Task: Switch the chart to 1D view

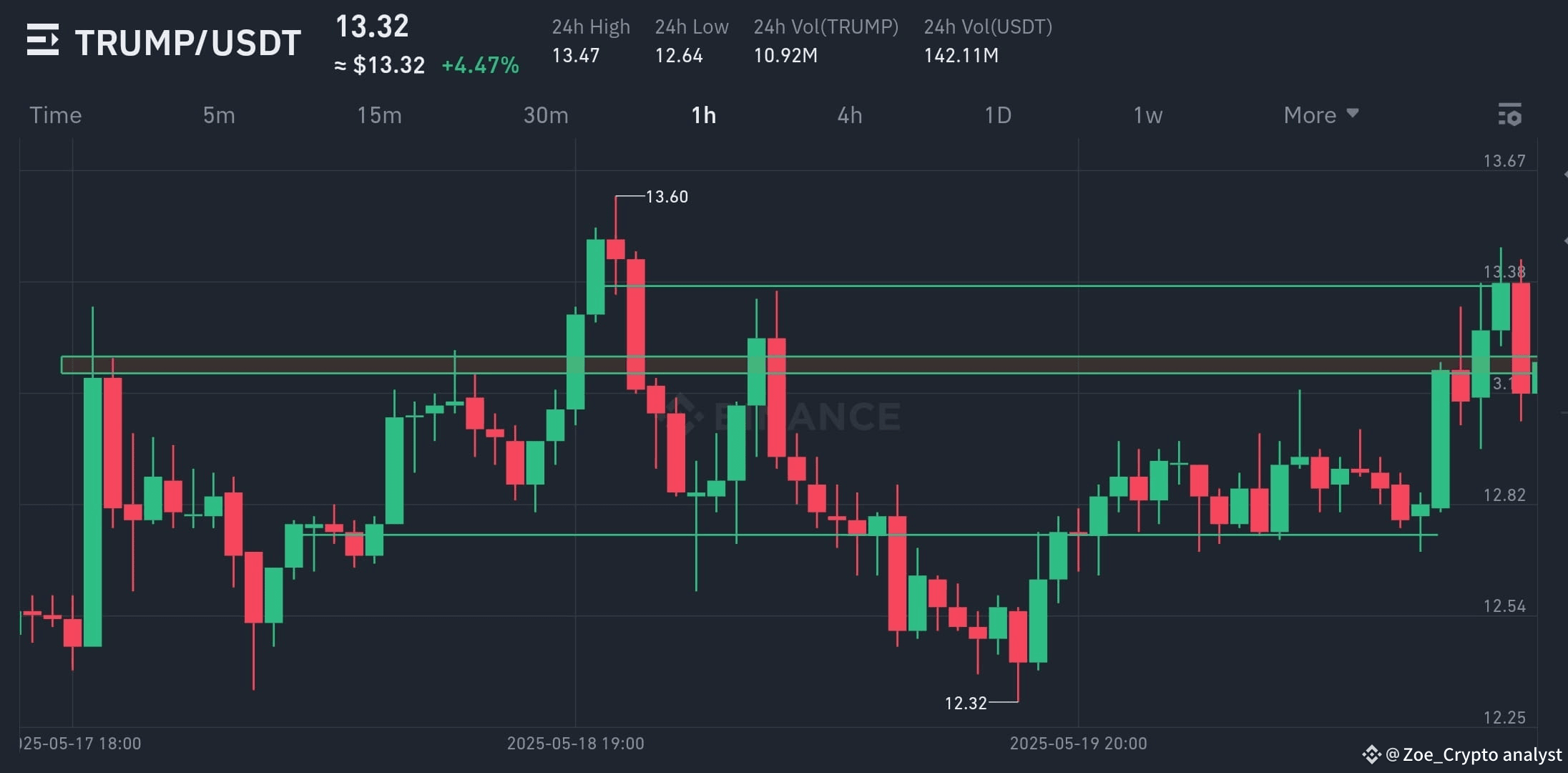Action: pos(998,115)
